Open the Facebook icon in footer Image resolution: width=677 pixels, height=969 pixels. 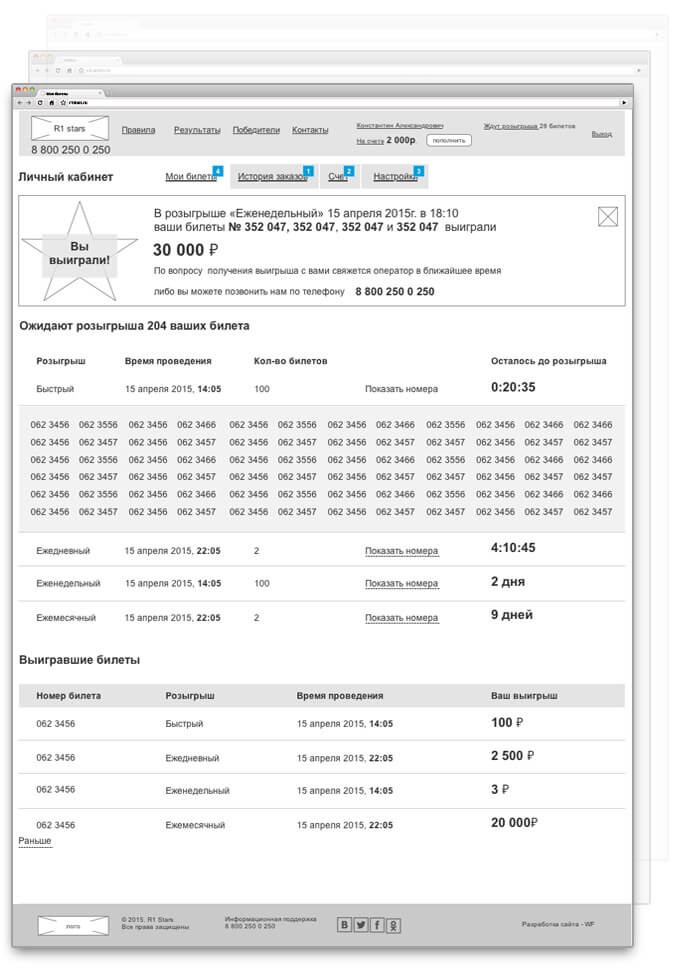pyautogui.click(x=377, y=925)
